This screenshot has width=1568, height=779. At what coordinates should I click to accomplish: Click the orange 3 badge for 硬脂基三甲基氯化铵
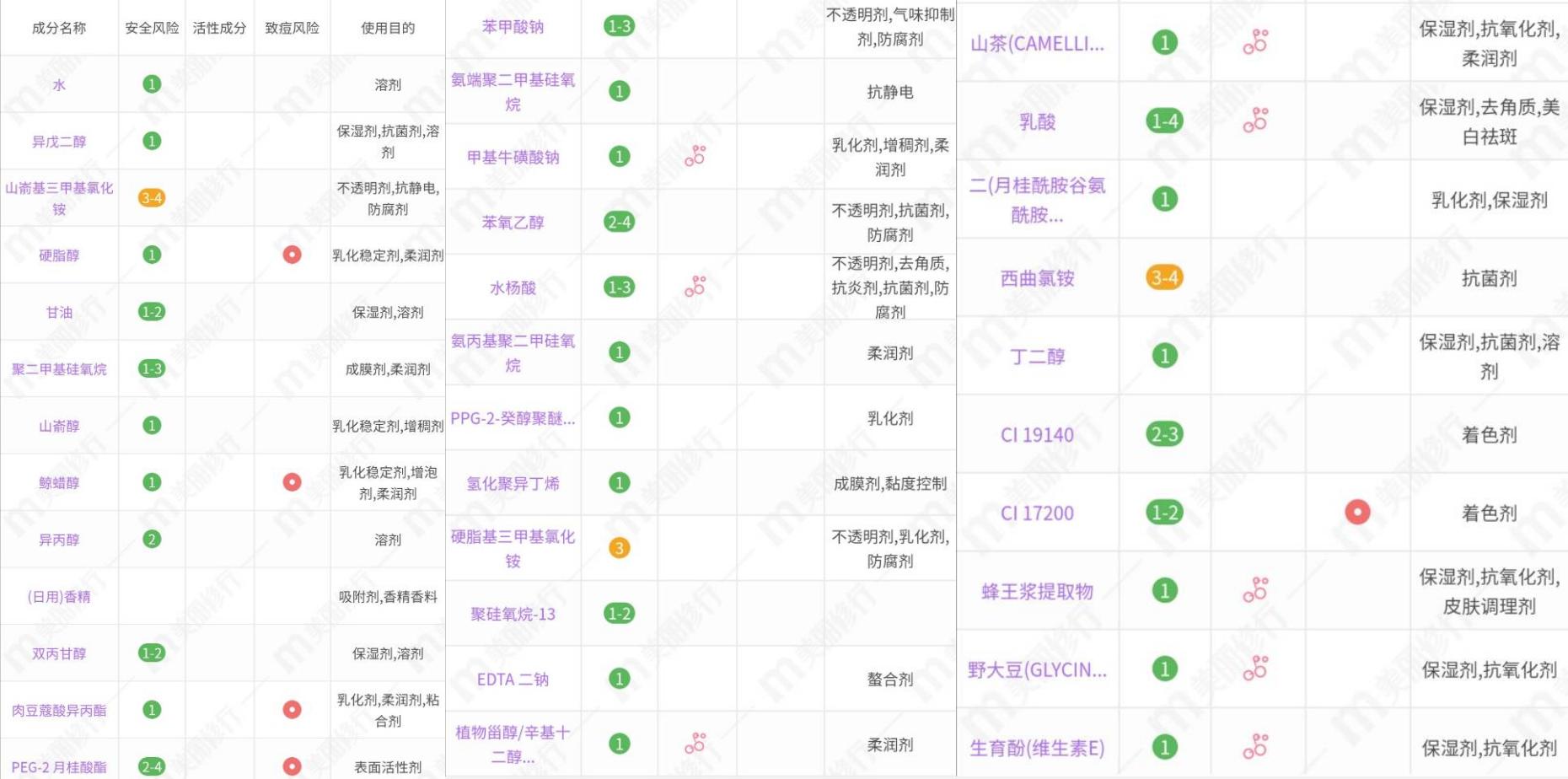pyautogui.click(x=620, y=547)
